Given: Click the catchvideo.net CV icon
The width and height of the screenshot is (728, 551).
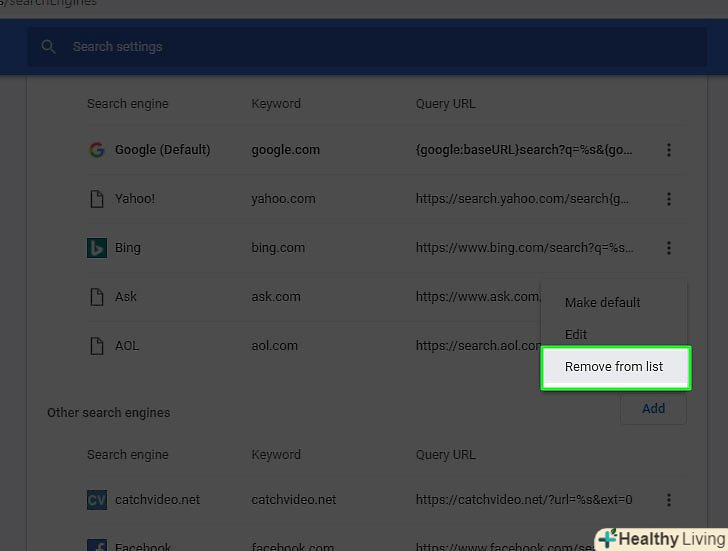Looking at the screenshot, I should click(97, 500).
